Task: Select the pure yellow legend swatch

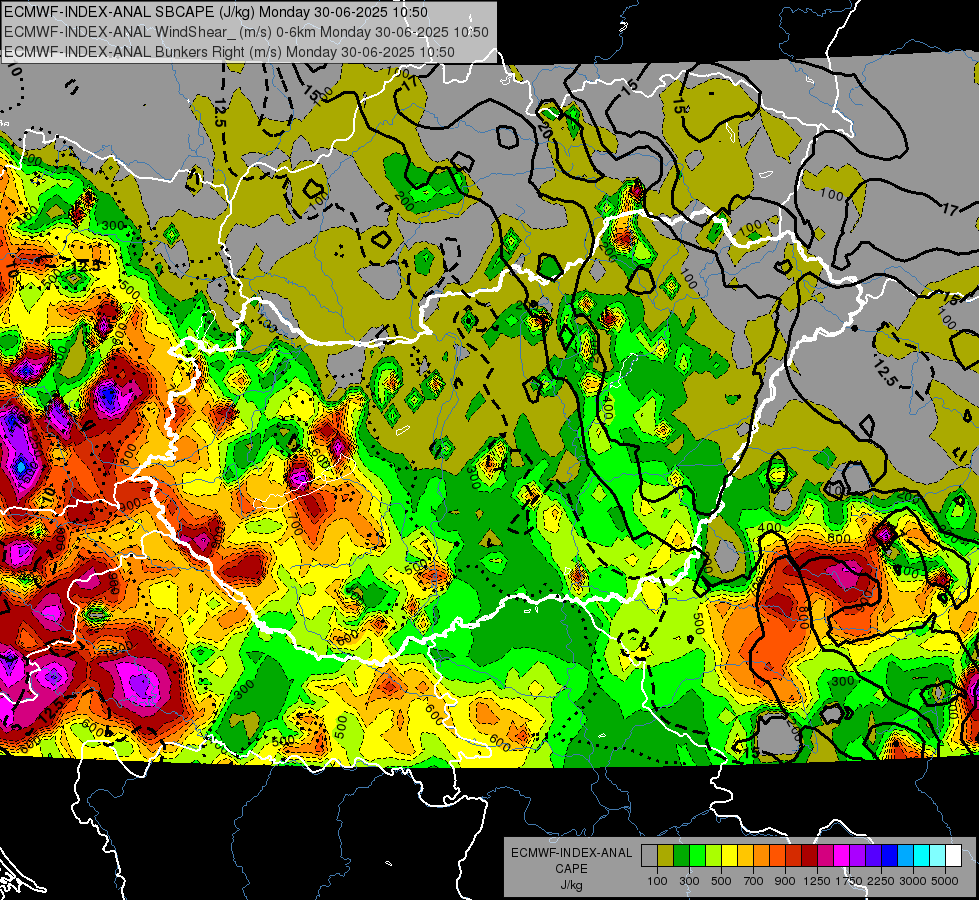Action: coord(729,856)
